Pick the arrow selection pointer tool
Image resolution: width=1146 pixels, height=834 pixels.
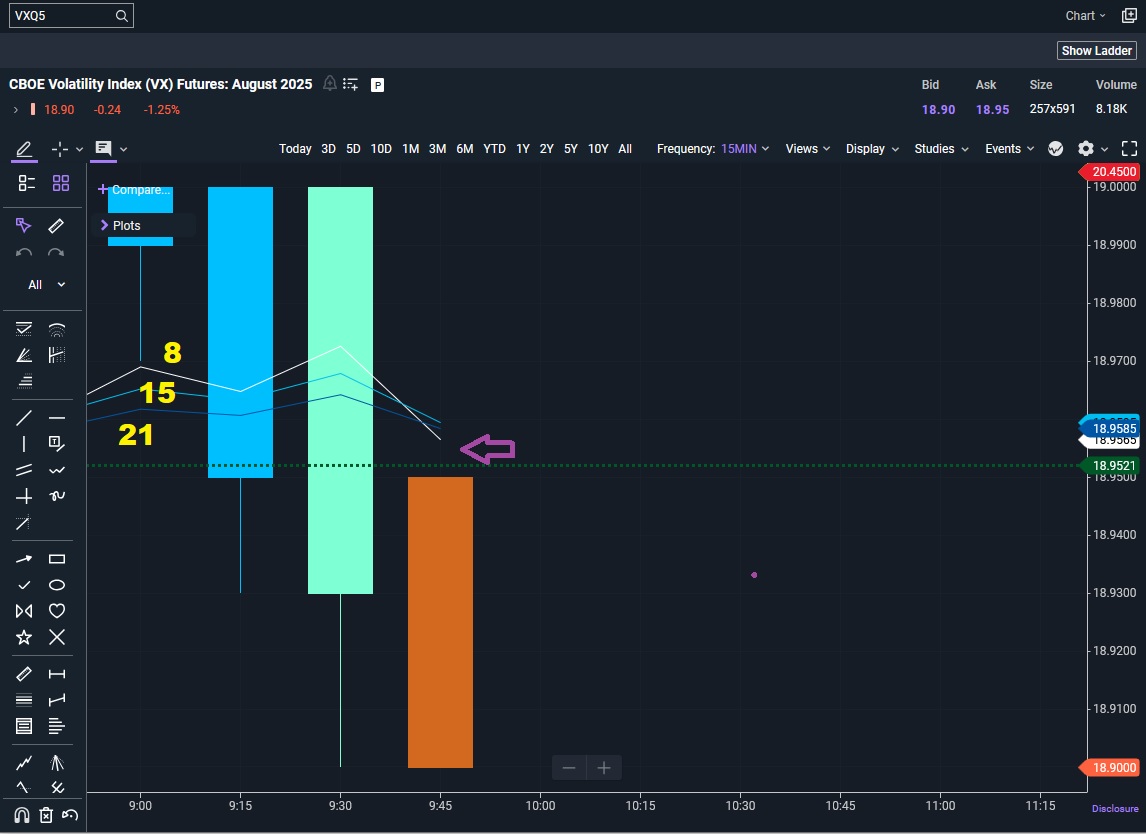(x=23, y=225)
